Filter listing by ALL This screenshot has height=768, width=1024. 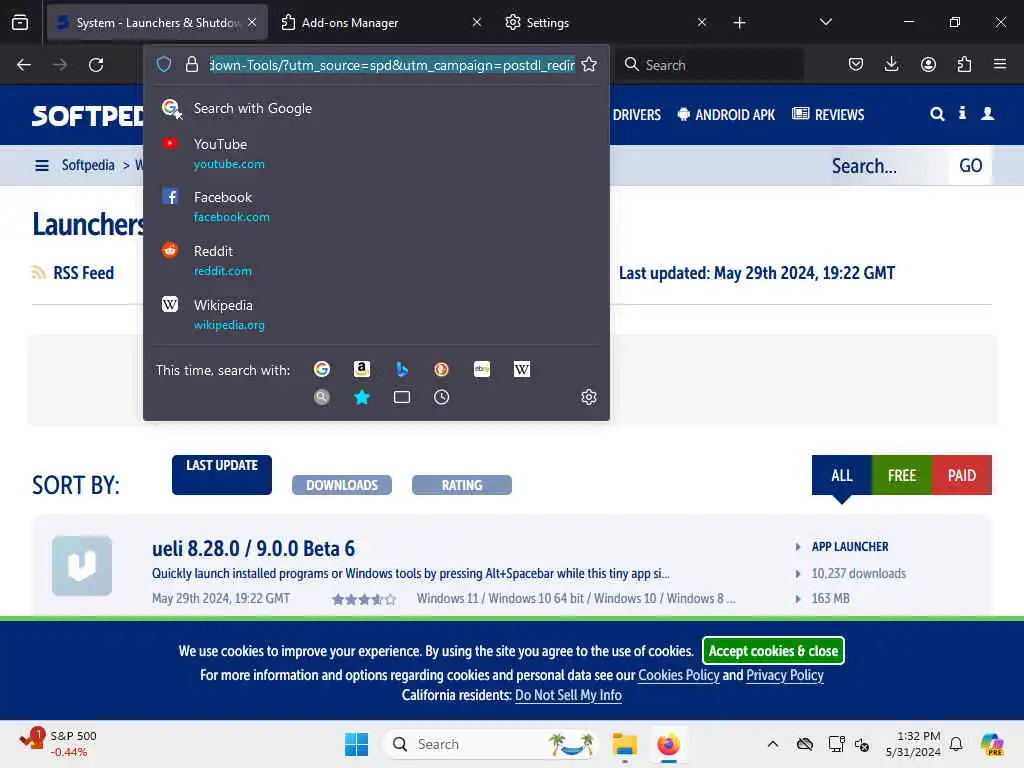pyautogui.click(x=842, y=475)
